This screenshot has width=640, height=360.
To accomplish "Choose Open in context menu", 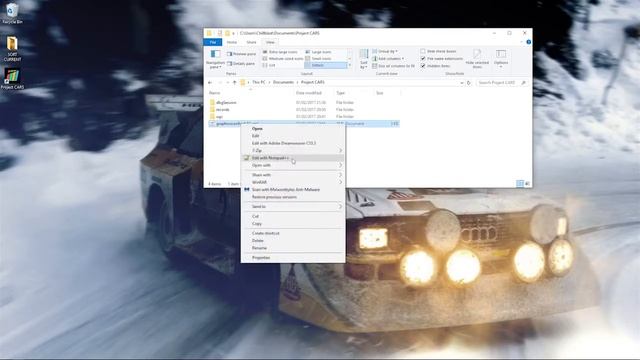I will tap(293, 129).
